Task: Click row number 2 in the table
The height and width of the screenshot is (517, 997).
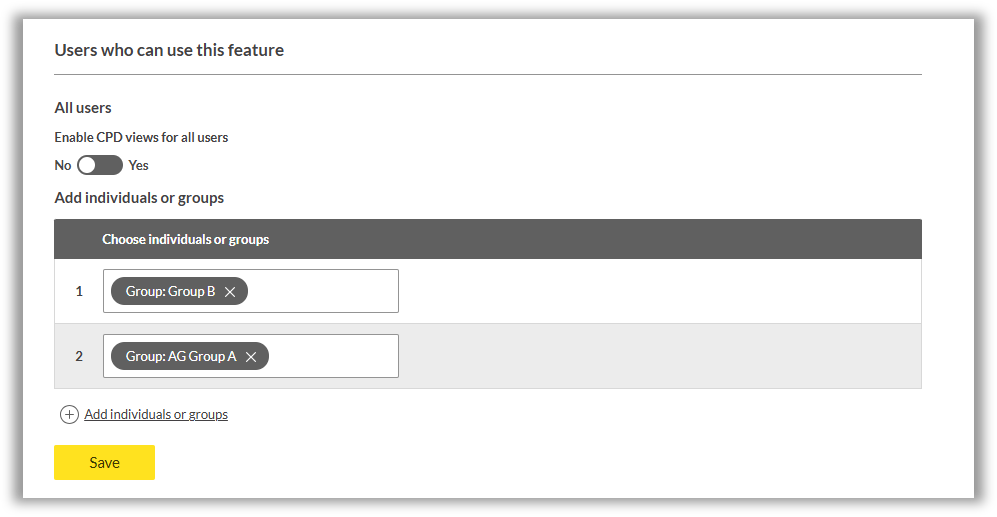Action: coord(79,356)
